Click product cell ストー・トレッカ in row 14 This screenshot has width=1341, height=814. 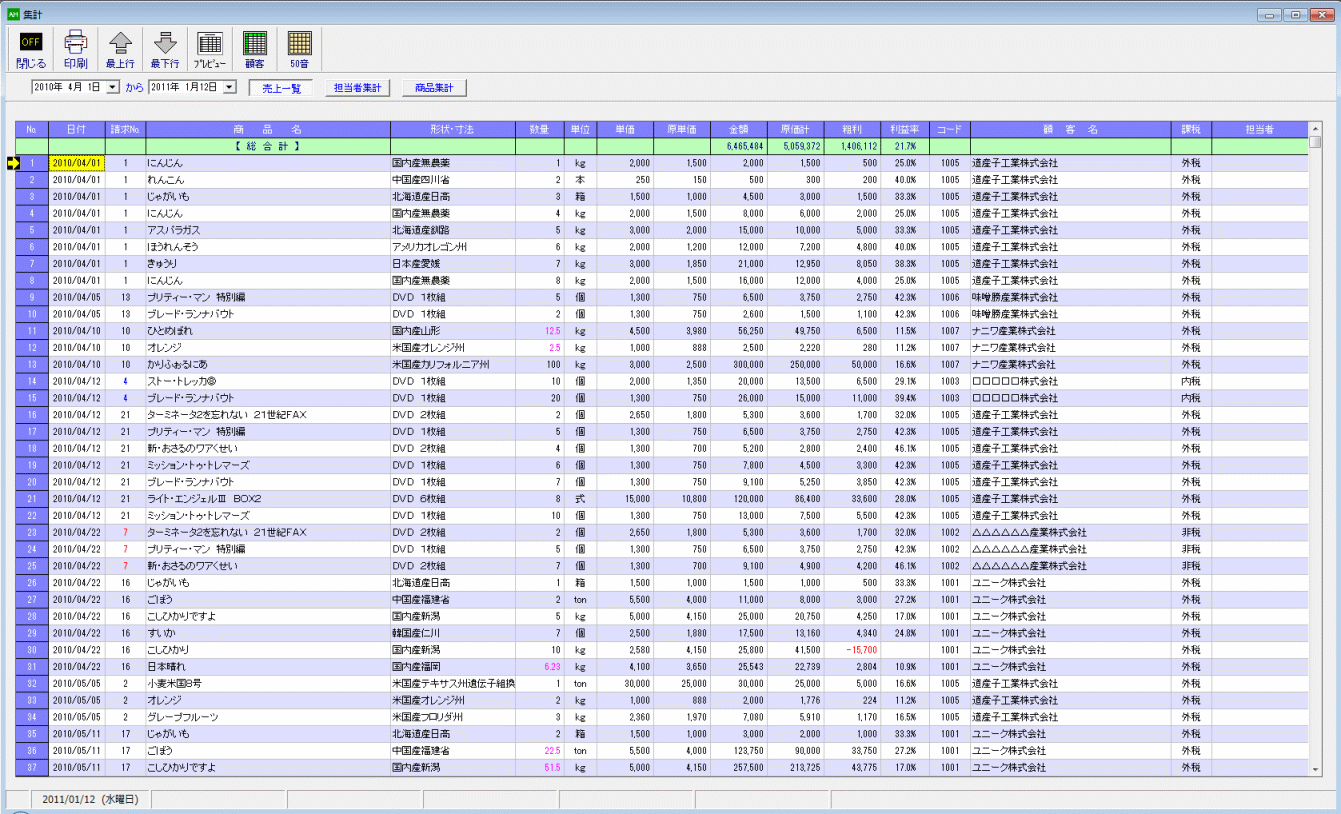267,381
